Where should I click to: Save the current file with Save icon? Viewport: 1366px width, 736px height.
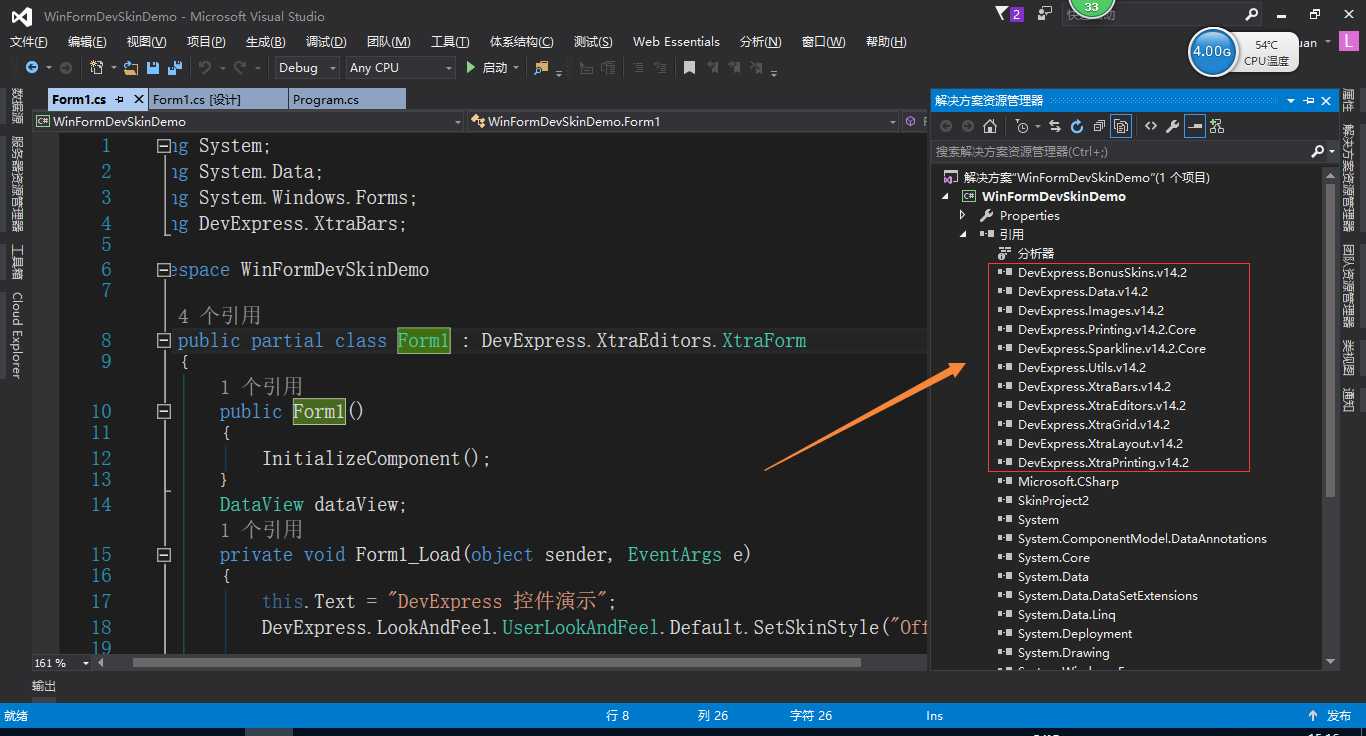click(x=153, y=67)
